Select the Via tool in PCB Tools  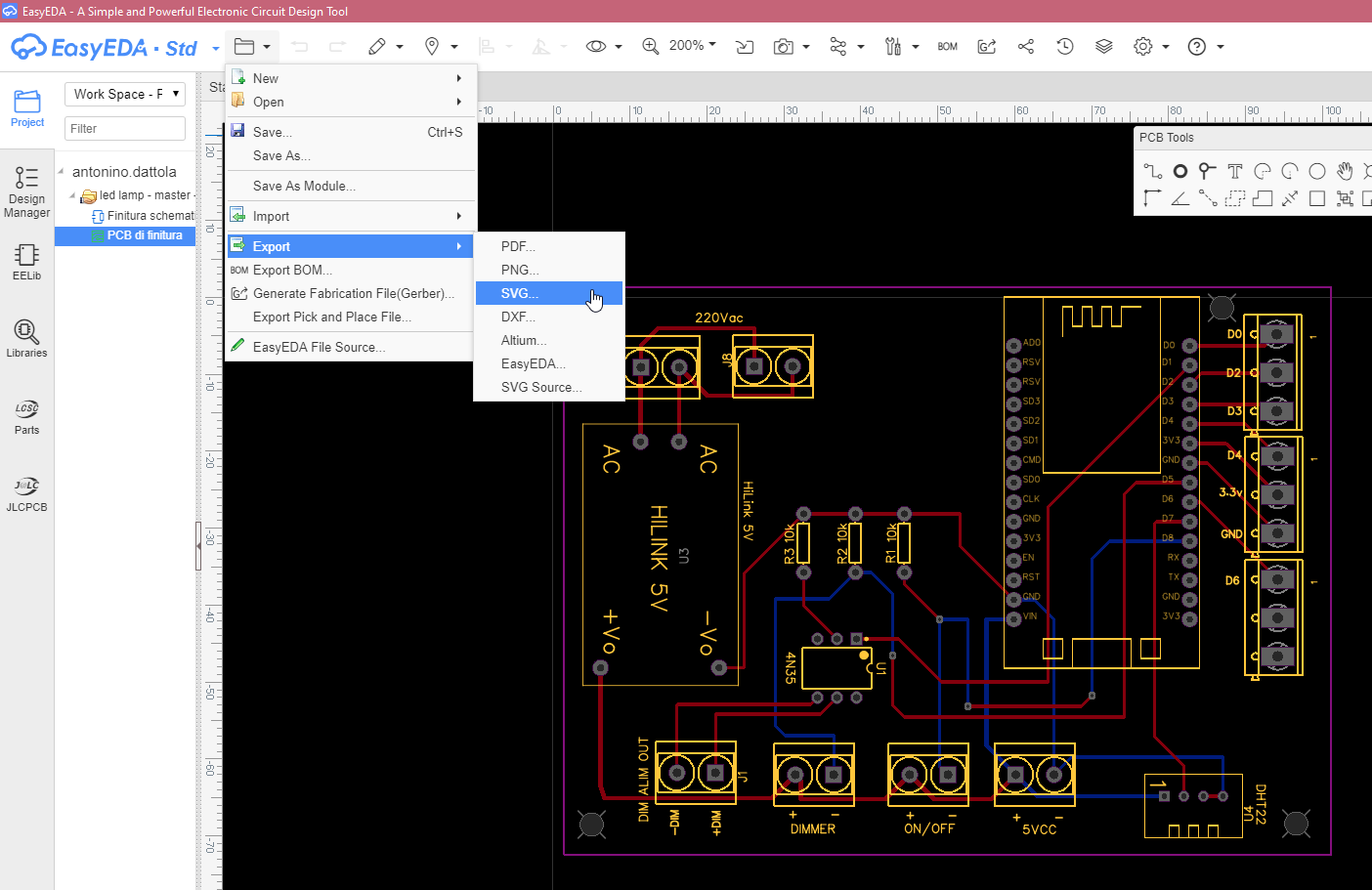[x=1208, y=172]
